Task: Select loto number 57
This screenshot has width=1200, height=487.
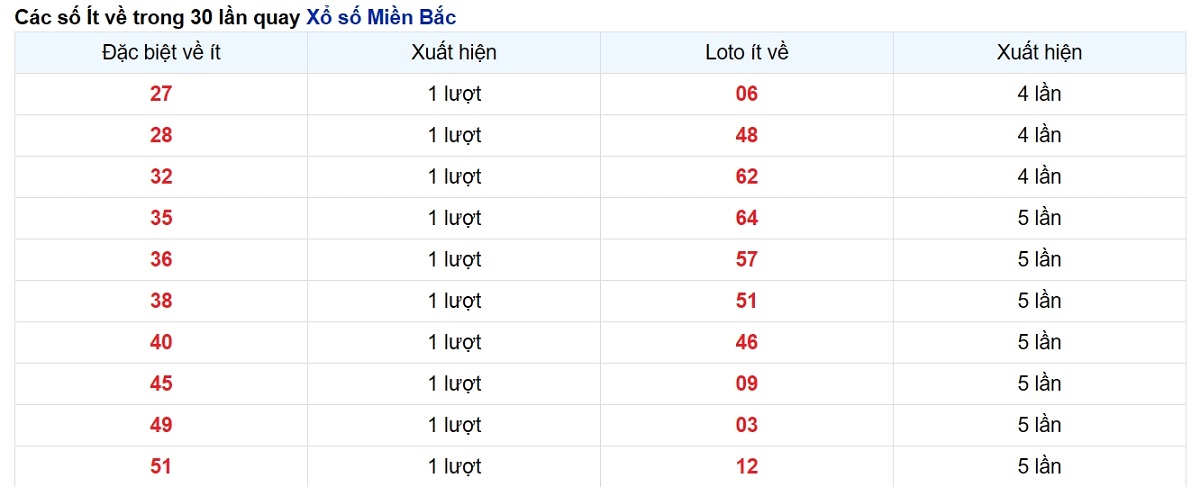Action: click(x=747, y=259)
